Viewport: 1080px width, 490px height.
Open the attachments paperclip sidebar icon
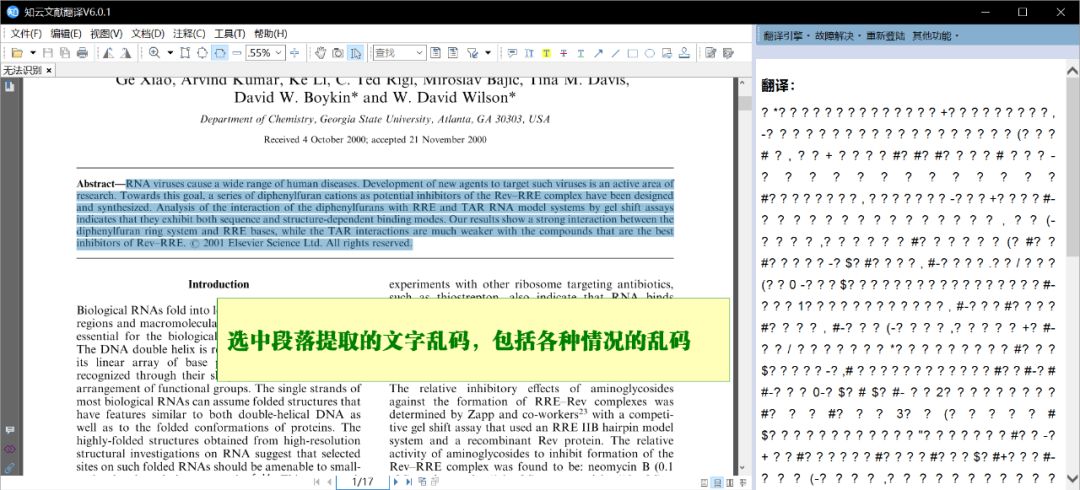pyautogui.click(x=10, y=468)
